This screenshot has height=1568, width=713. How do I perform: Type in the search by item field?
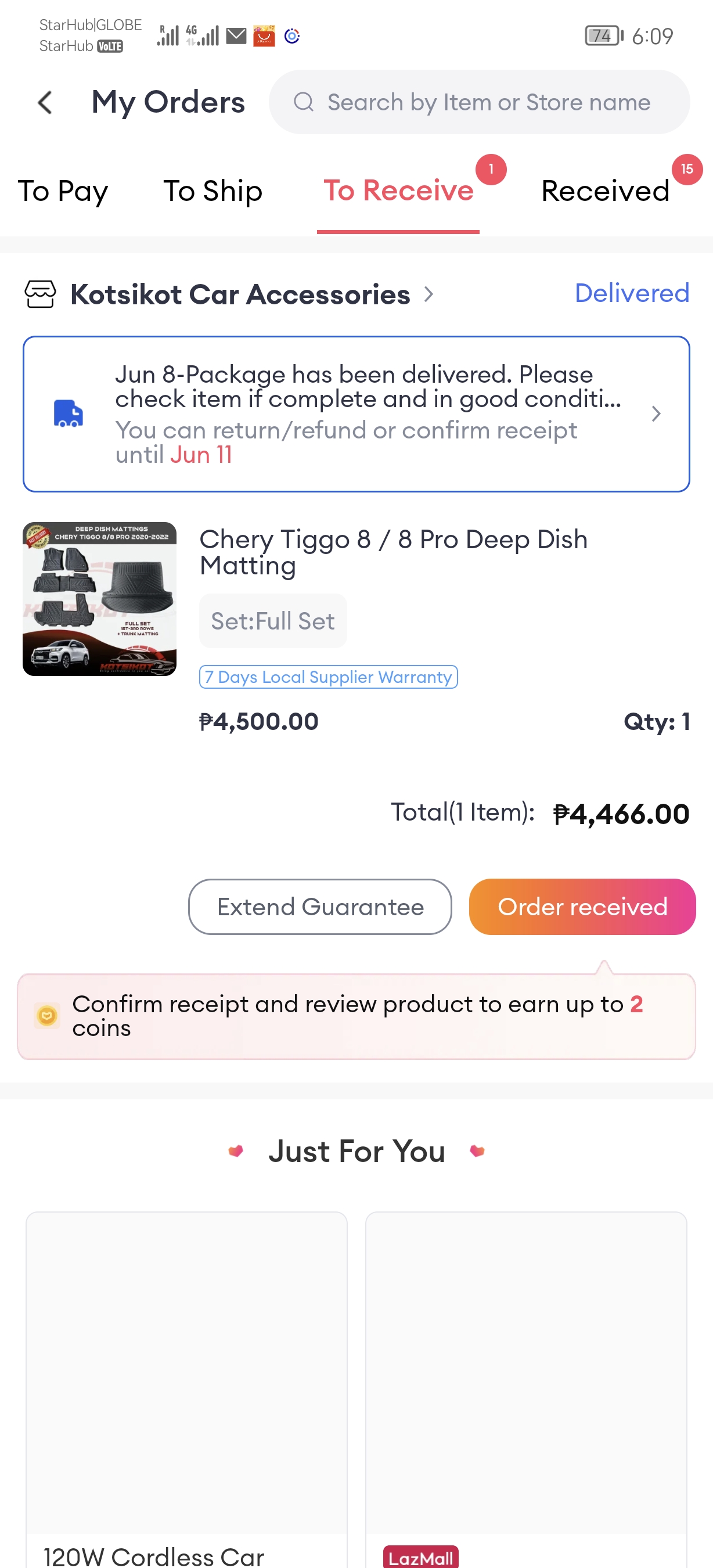(488, 102)
